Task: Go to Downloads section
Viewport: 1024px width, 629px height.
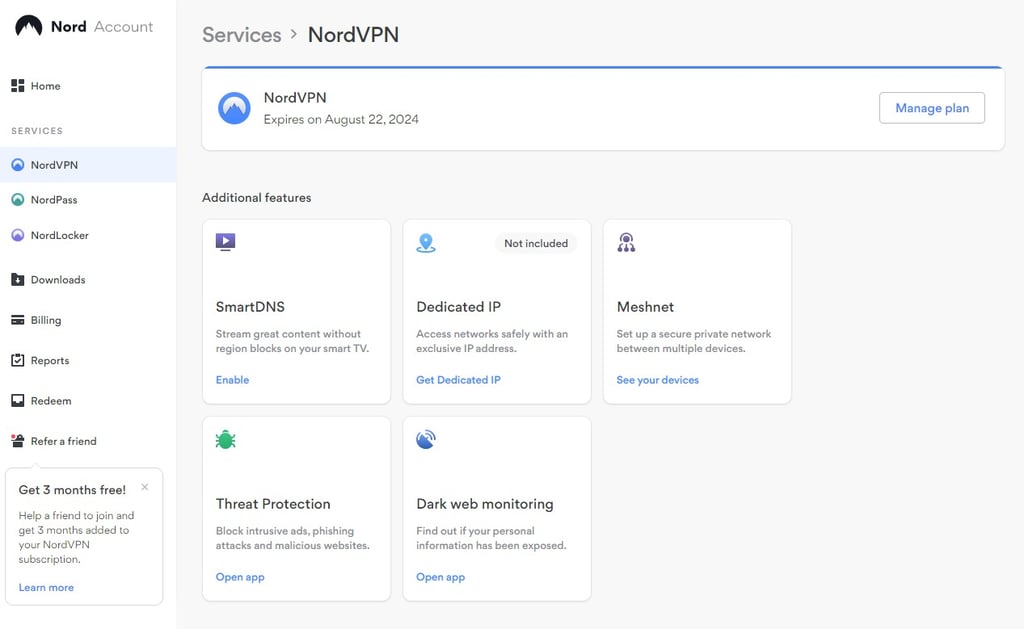Action: [88, 280]
